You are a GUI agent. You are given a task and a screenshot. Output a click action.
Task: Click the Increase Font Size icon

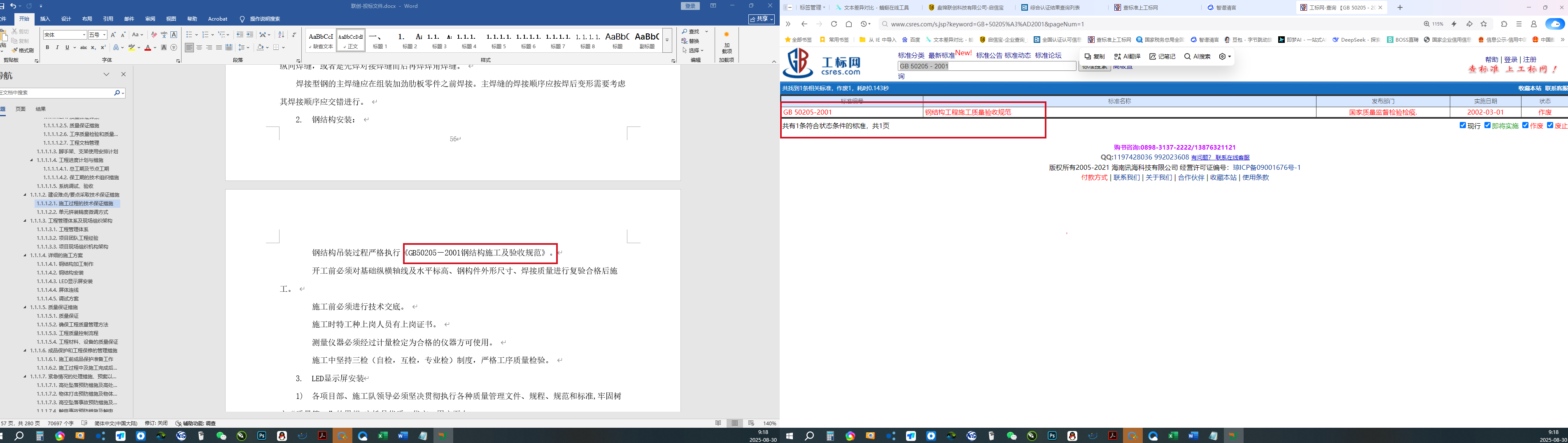coord(113,35)
